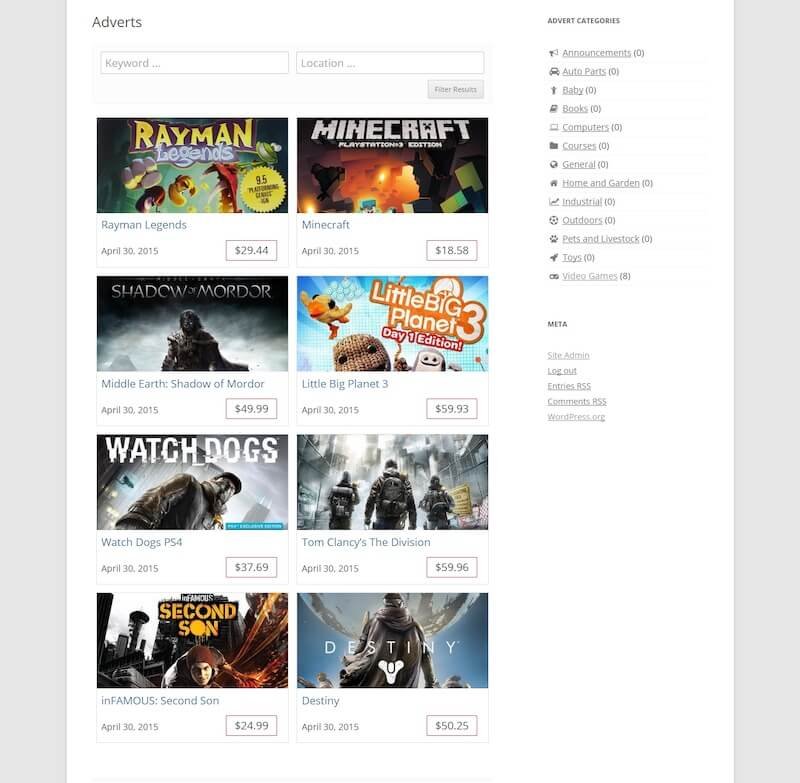Screen dimensions: 800x783
Task: Open Middle Earth: Shadow of Mordor title
Action: pos(183,384)
